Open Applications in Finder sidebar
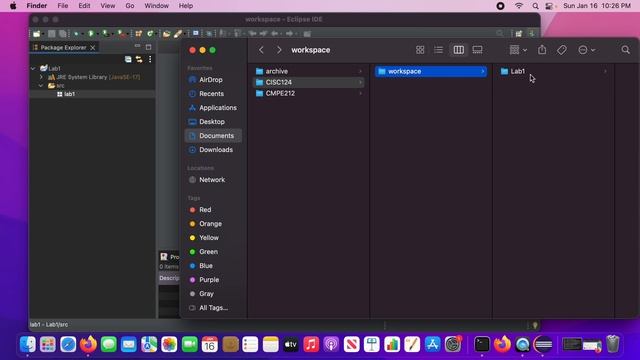The height and width of the screenshot is (360, 640). 213,108
